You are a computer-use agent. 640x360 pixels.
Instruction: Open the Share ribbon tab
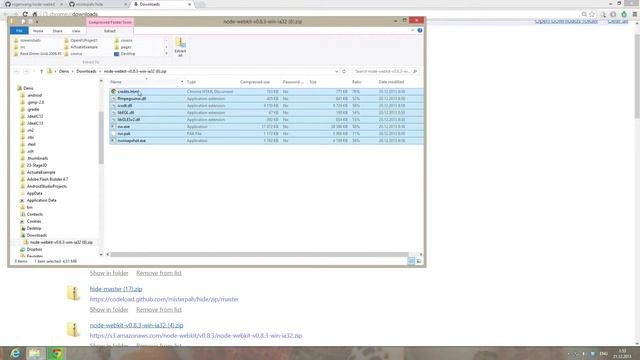click(58, 31)
